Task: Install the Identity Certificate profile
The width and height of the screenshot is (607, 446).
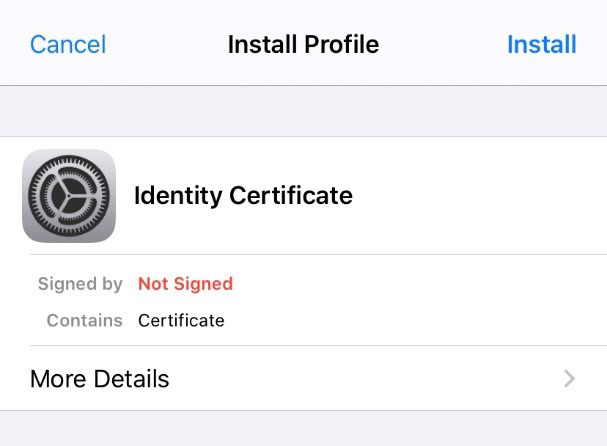Action: coord(542,44)
